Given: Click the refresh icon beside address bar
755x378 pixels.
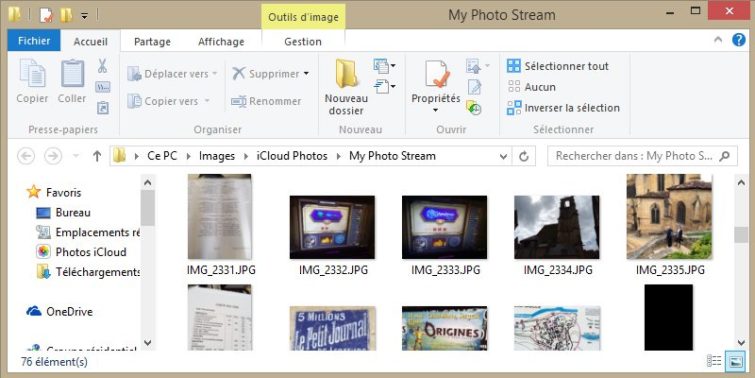Looking at the screenshot, I should pos(524,156).
